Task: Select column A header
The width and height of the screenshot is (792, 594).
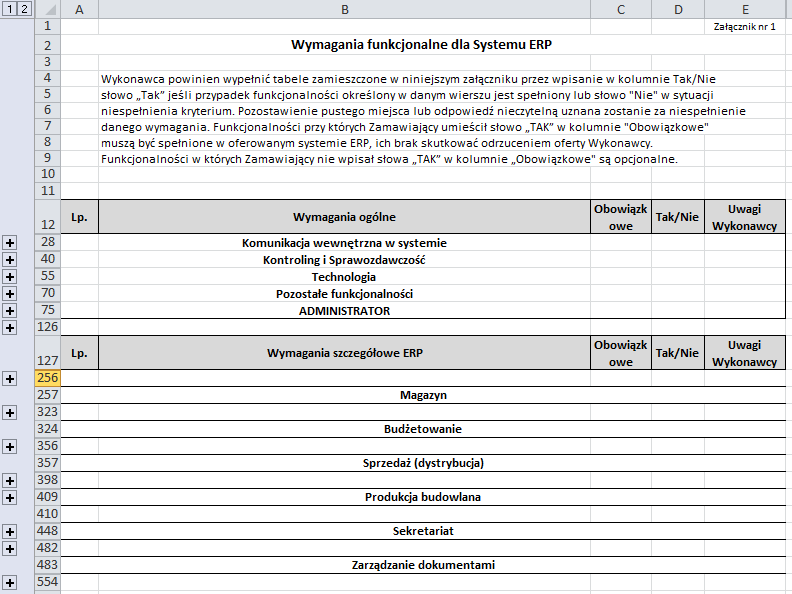Action: point(79,9)
